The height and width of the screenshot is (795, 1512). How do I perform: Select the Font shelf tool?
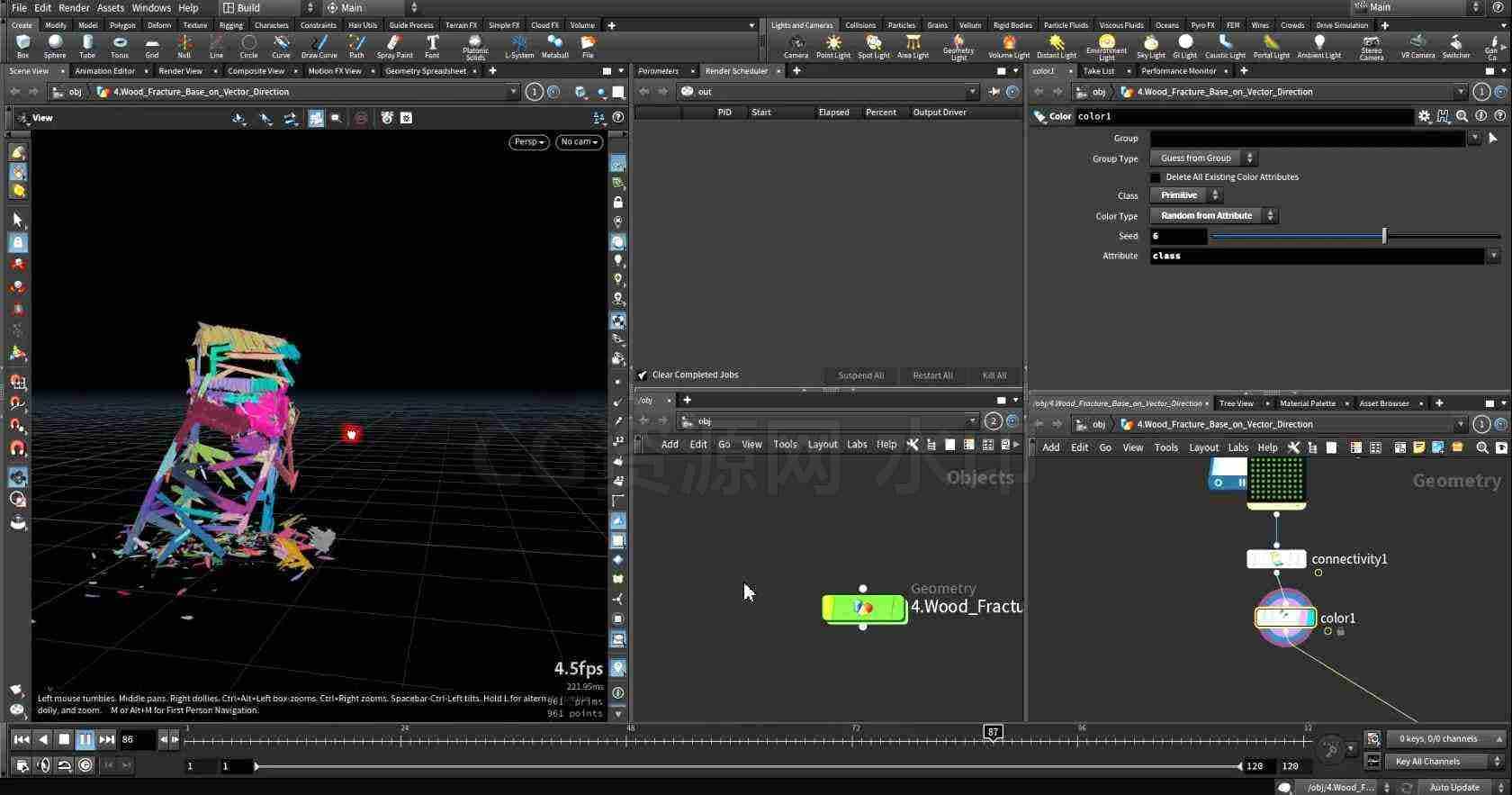pyautogui.click(x=432, y=46)
